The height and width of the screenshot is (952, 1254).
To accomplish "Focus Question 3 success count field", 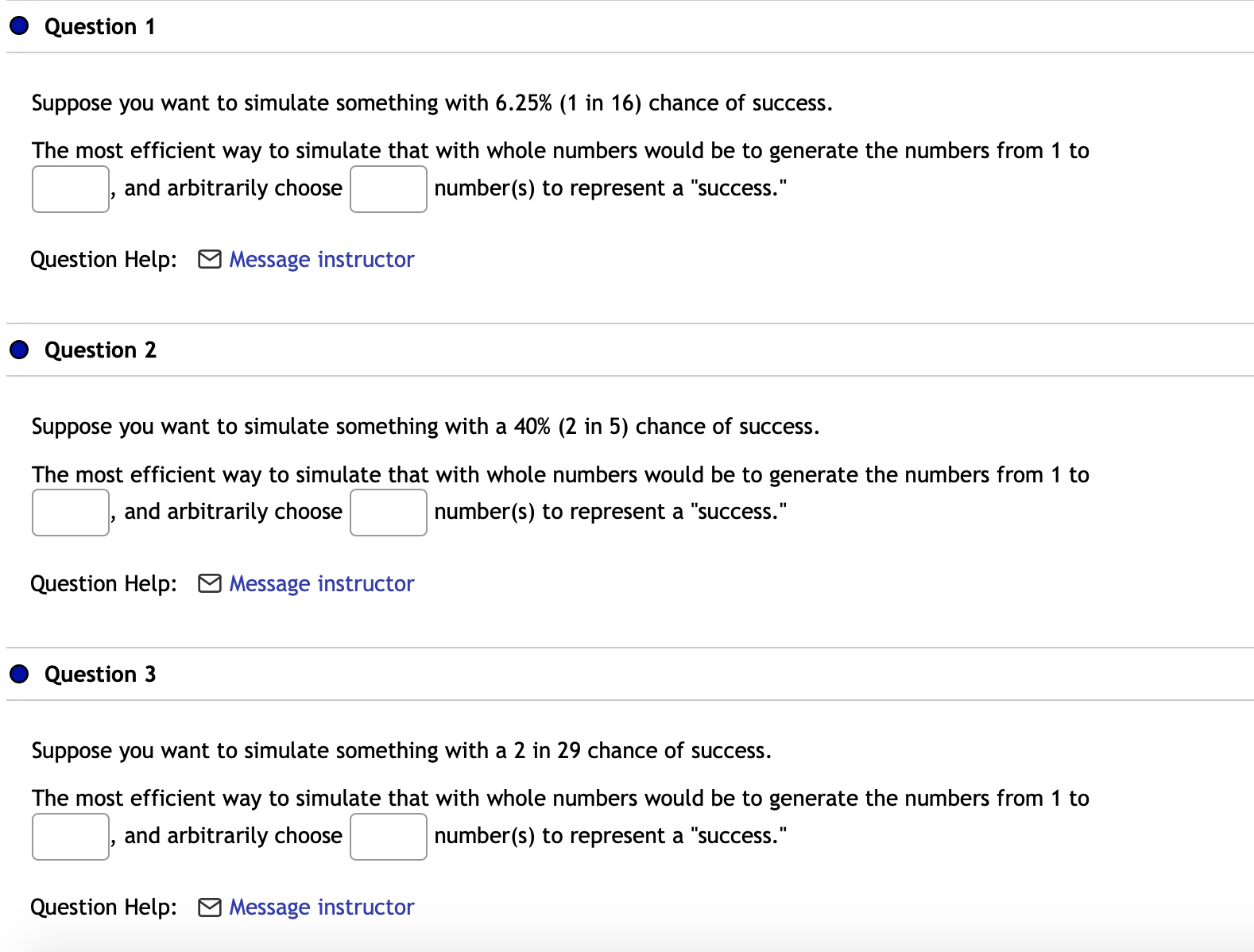I will pyautogui.click(x=388, y=837).
